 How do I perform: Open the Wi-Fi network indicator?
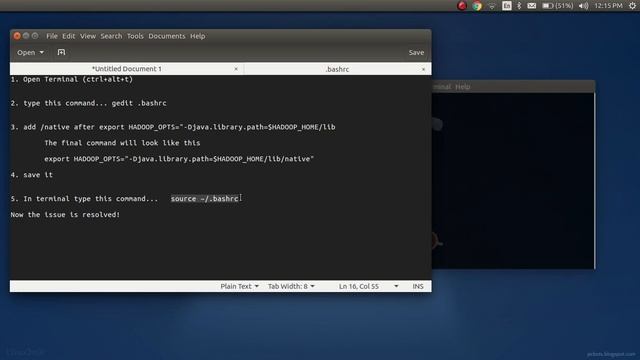click(492, 6)
